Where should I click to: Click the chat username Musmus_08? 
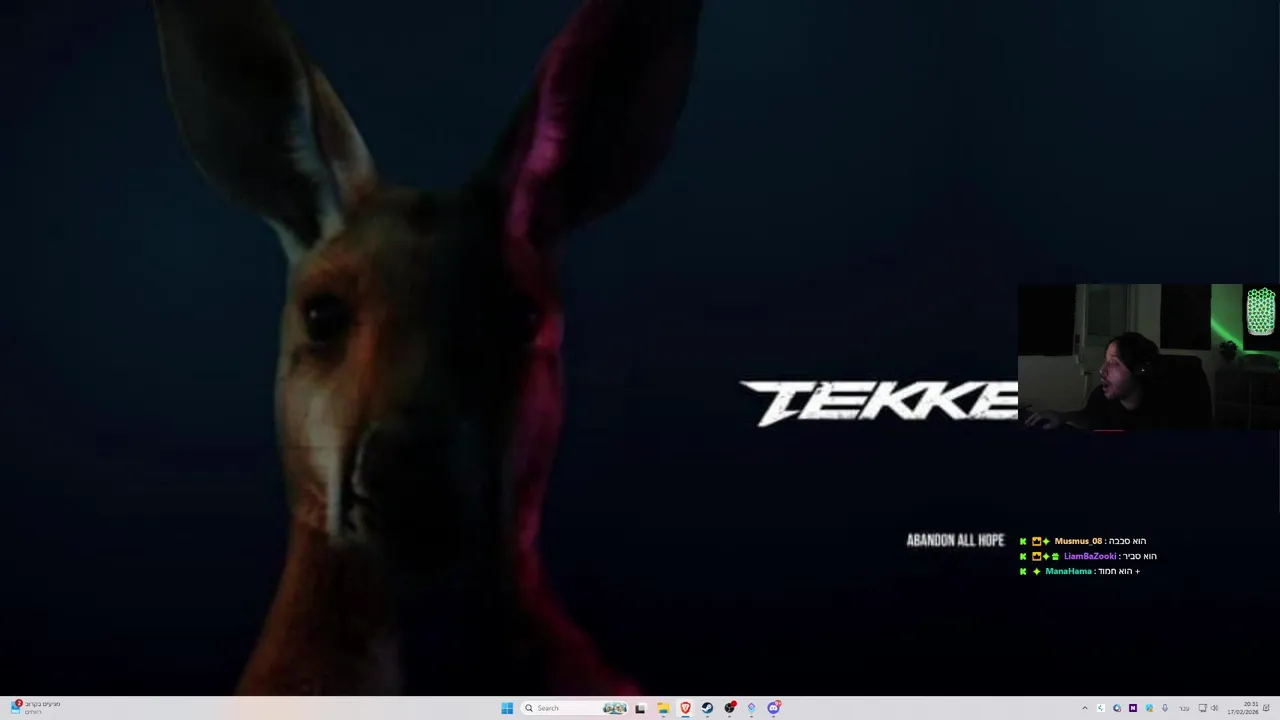[x=1077, y=541]
